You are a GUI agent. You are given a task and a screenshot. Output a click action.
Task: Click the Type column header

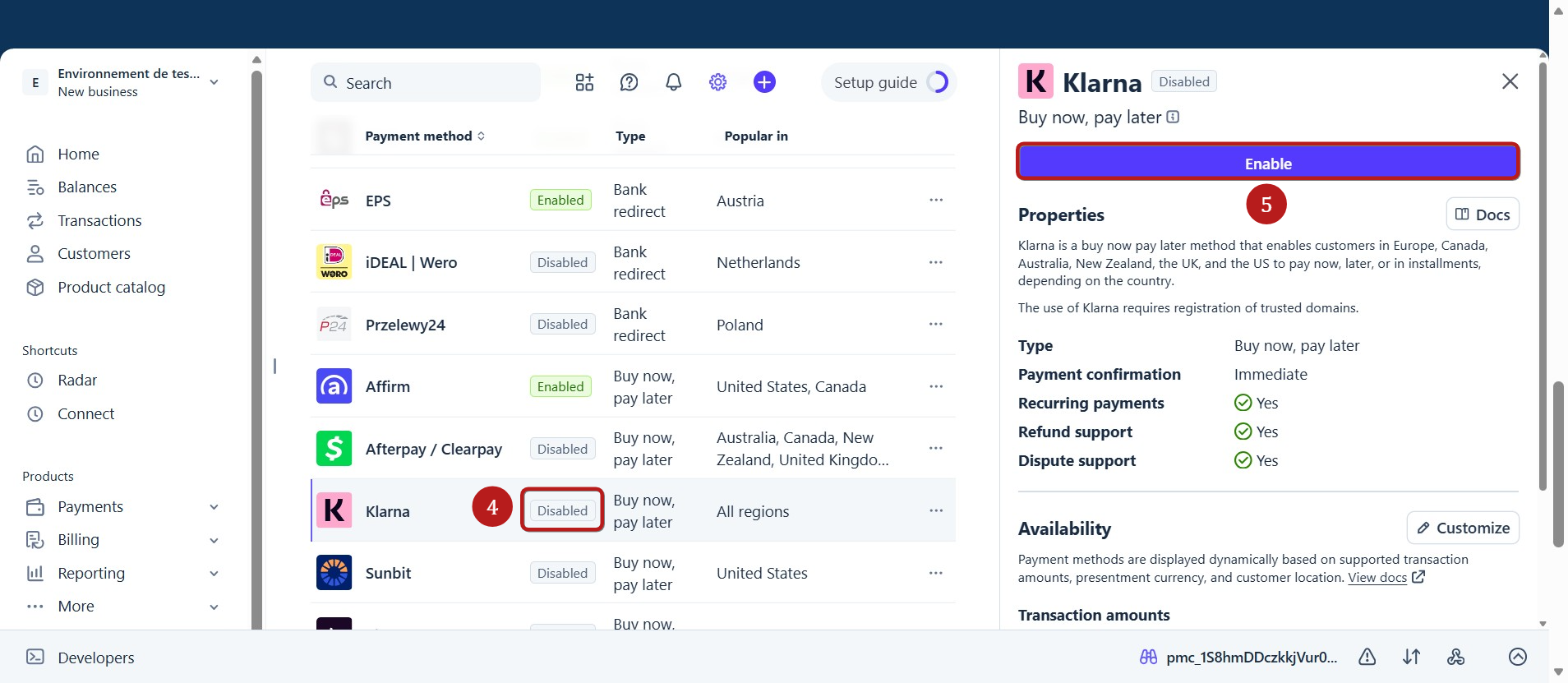click(x=630, y=136)
